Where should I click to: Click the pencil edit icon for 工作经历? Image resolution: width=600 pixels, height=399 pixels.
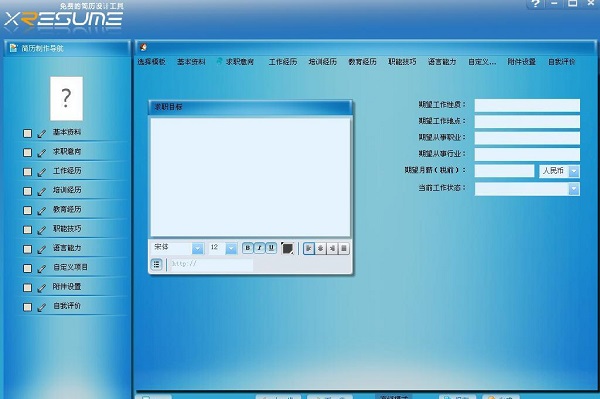click(41, 172)
